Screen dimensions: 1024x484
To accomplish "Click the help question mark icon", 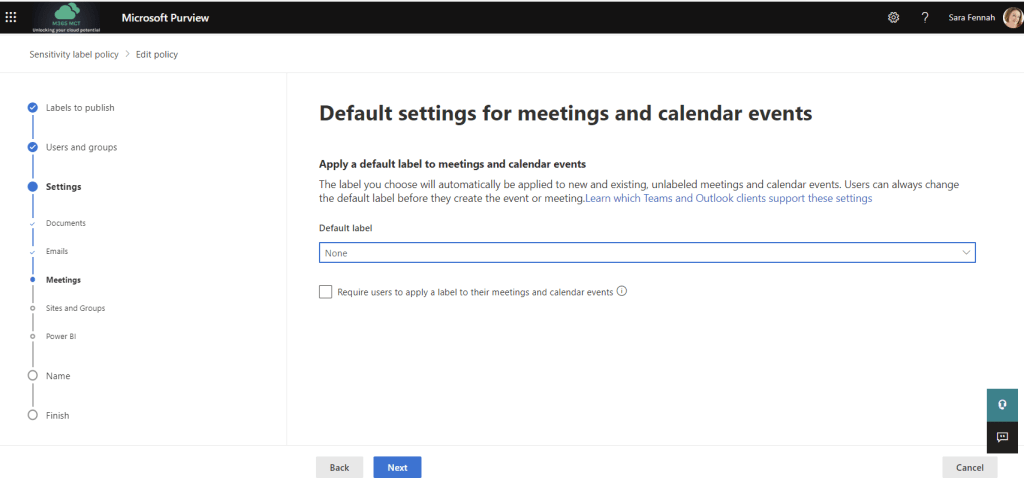I will click(x=925, y=17).
